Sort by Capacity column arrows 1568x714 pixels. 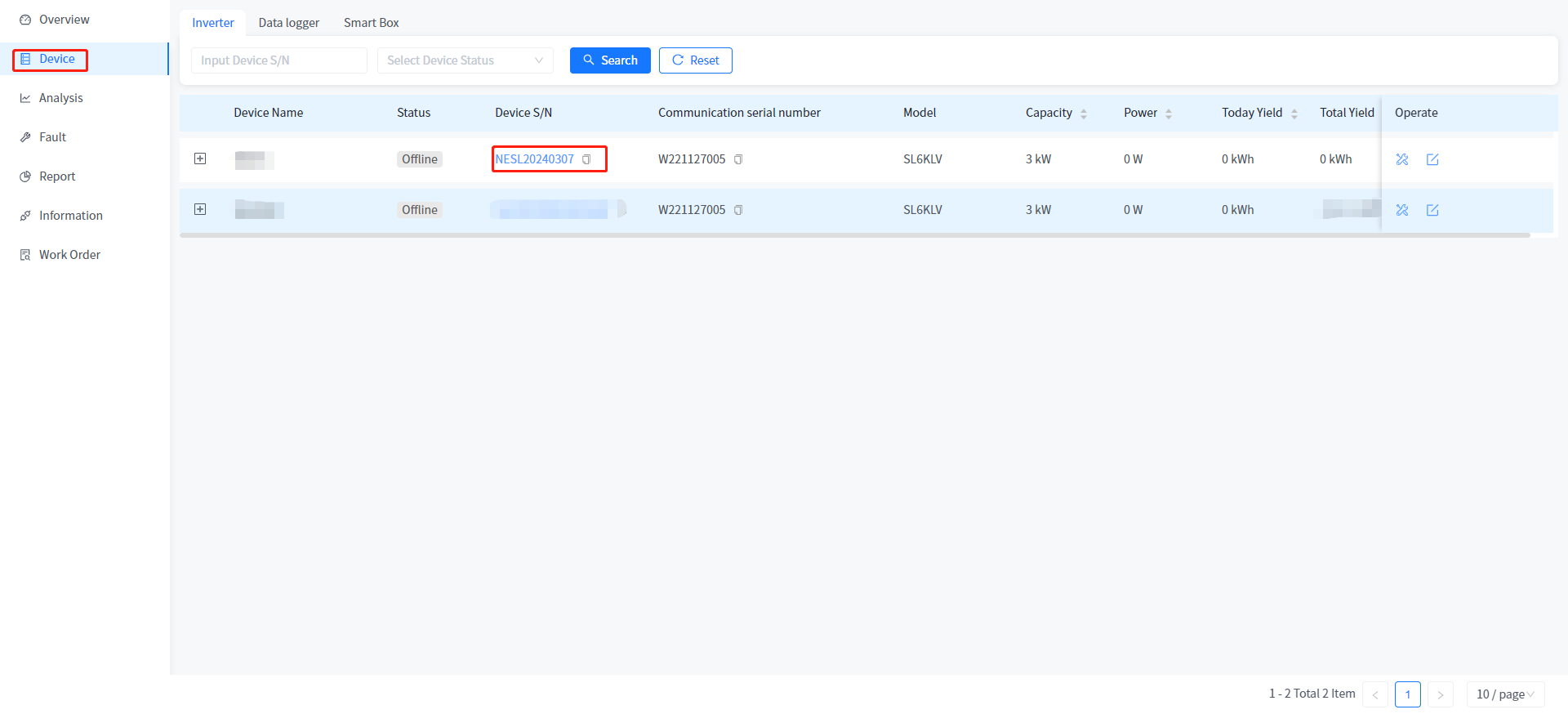coord(1084,114)
